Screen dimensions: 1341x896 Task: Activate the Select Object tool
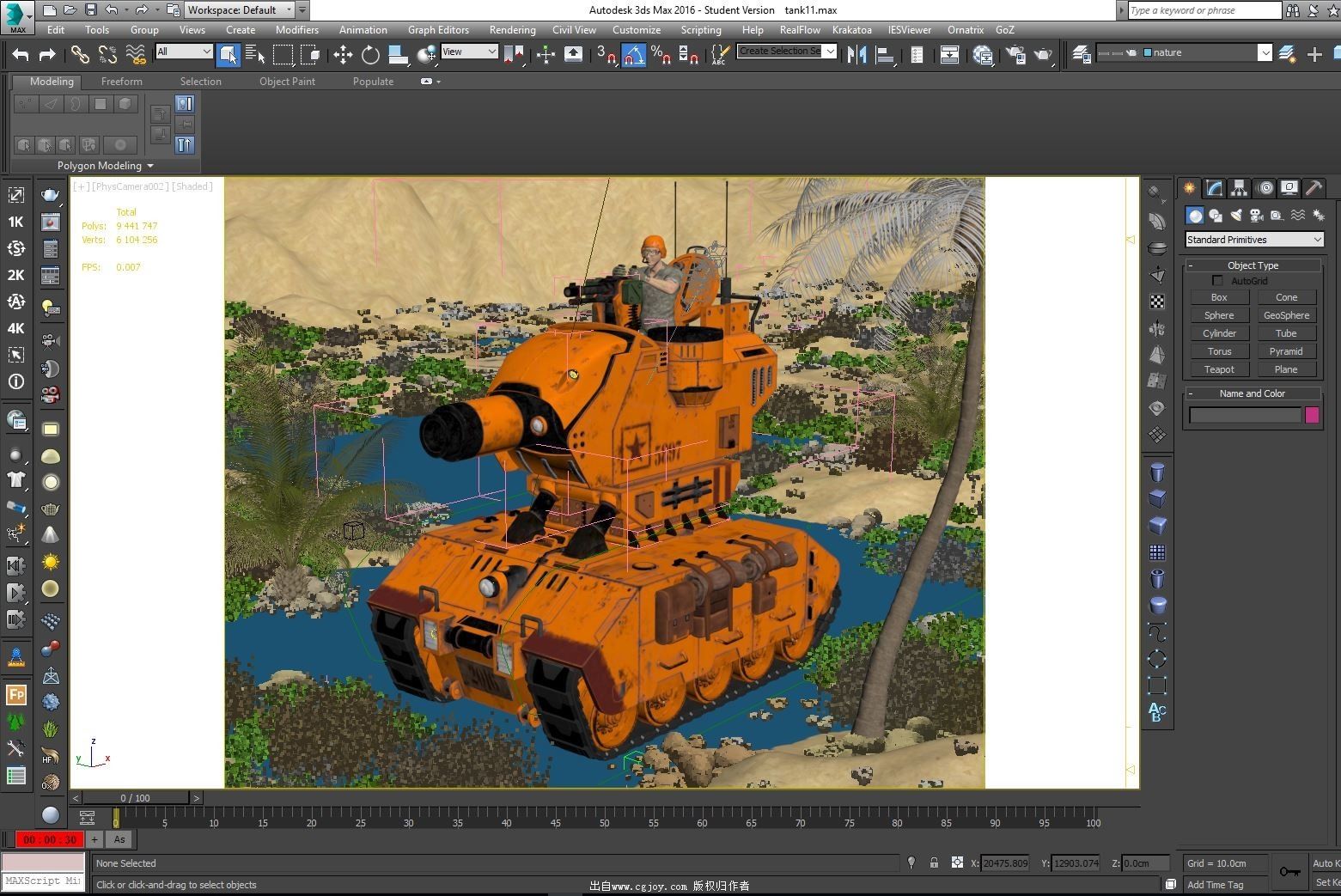[x=228, y=54]
